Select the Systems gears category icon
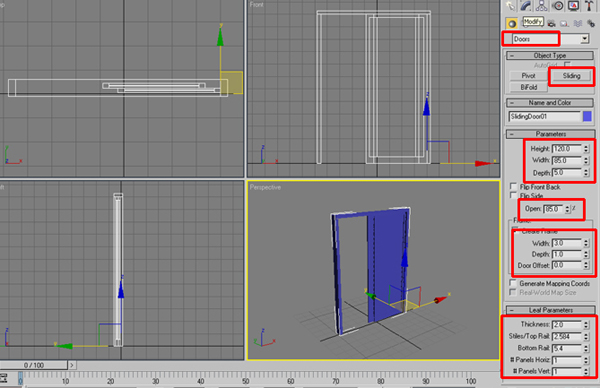The width and height of the screenshot is (600, 388). (591, 23)
